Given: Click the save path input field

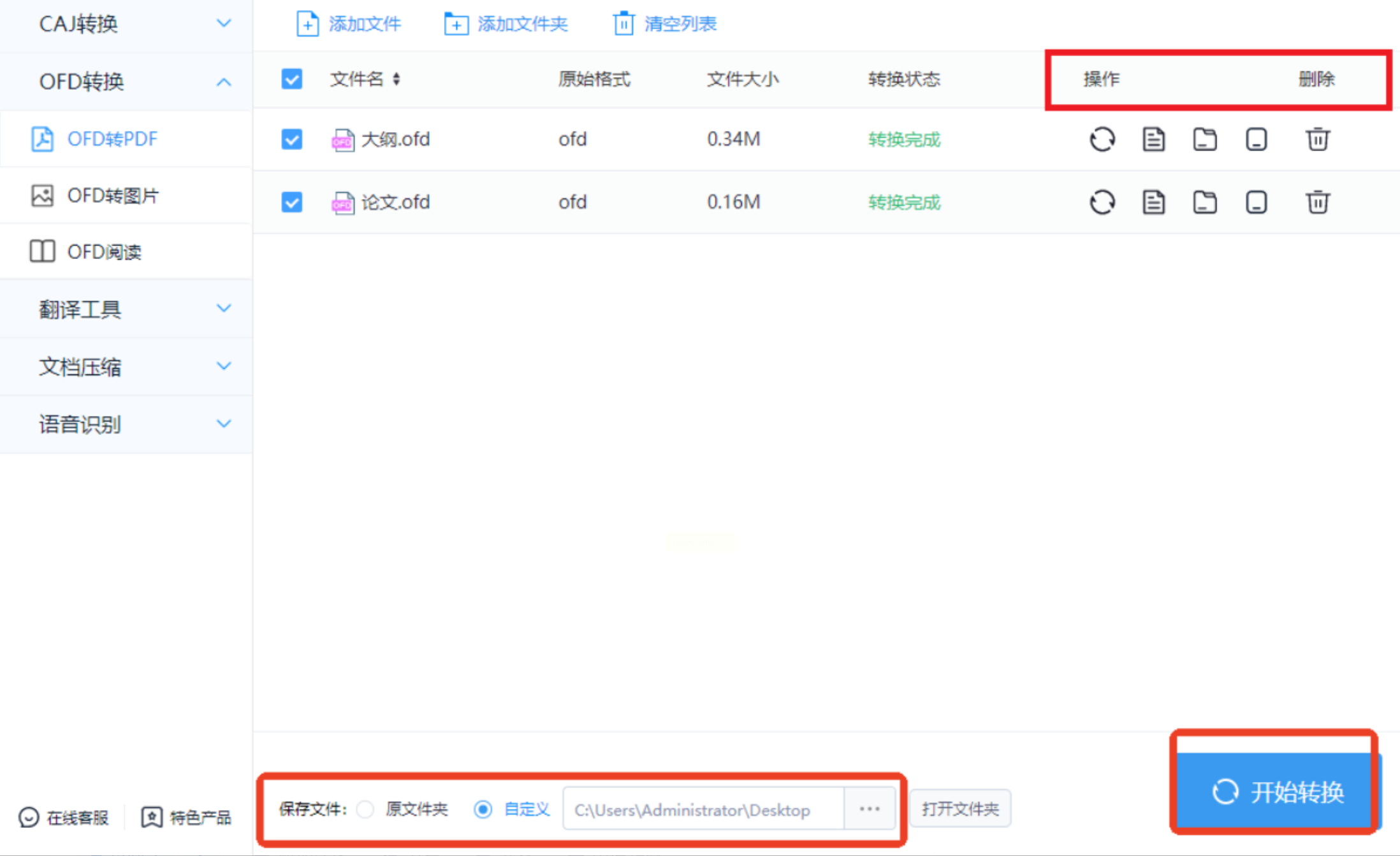Looking at the screenshot, I should click(703, 810).
